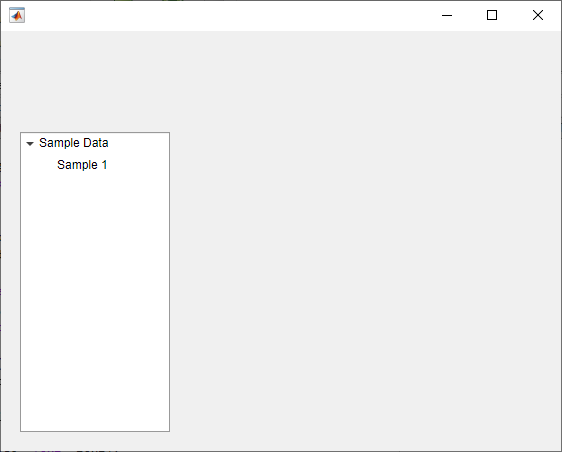Click the square restore/maximize icon

coord(492,15)
